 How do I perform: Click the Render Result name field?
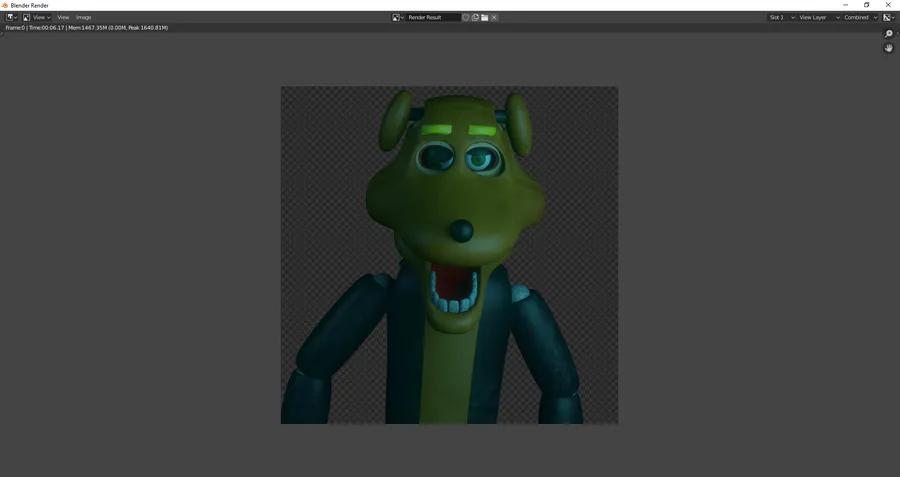coord(433,17)
